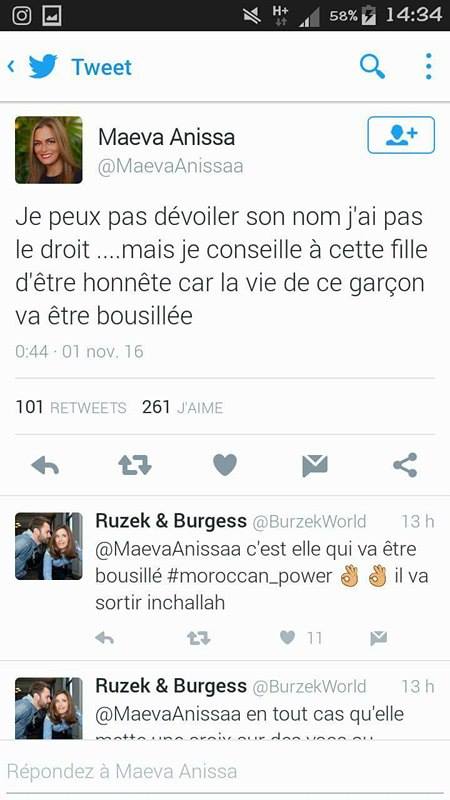The image size is (450, 800).
Task: Open the three-dot overflow menu
Action: click(429, 66)
